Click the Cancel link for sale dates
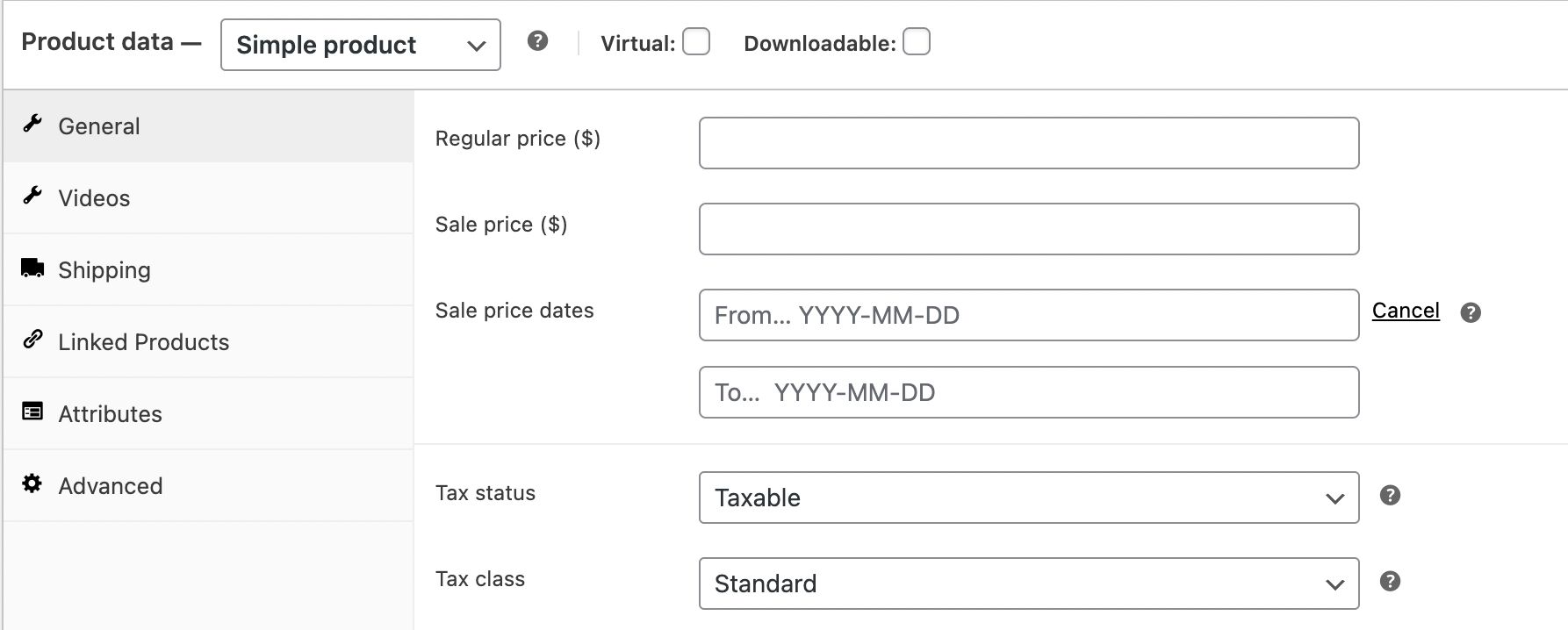The image size is (1568, 630). coord(1406,311)
